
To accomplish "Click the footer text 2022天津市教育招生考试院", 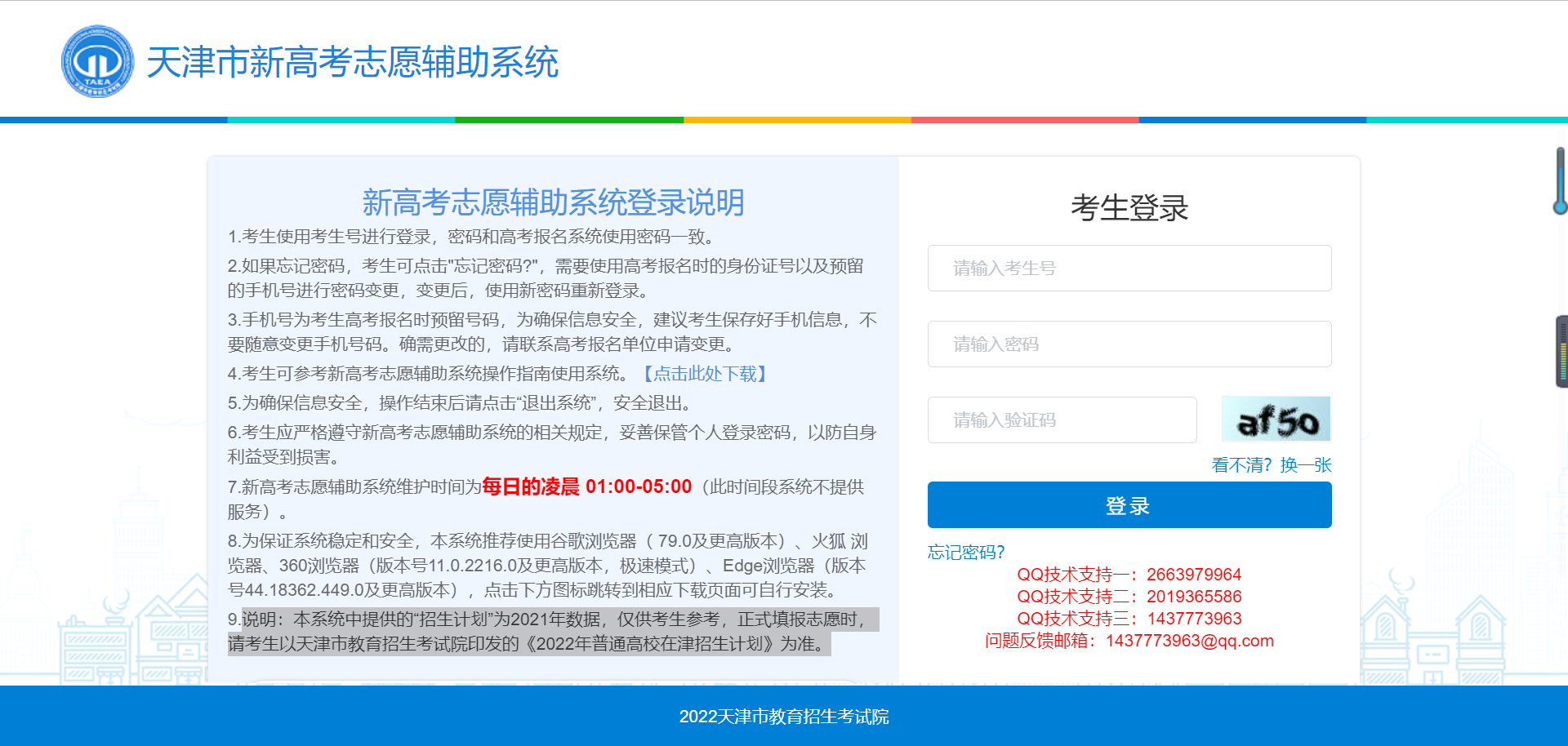I will pyautogui.click(x=783, y=717).
